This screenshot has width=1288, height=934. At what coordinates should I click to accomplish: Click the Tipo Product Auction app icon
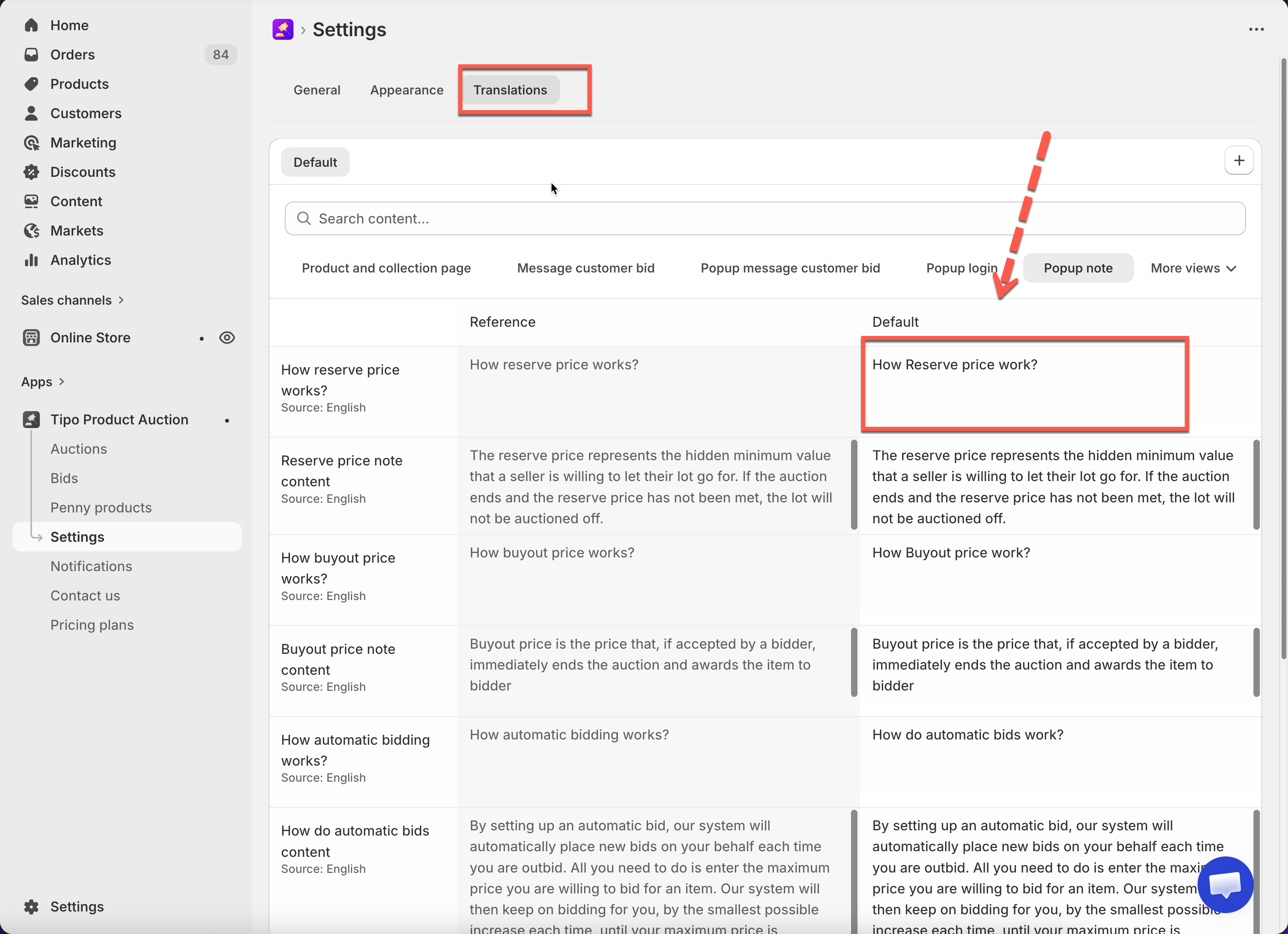coord(31,420)
